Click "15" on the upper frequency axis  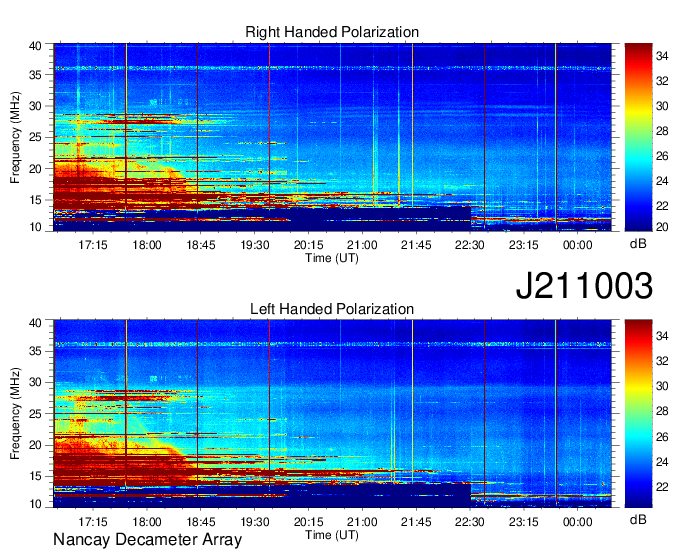click(x=35, y=200)
